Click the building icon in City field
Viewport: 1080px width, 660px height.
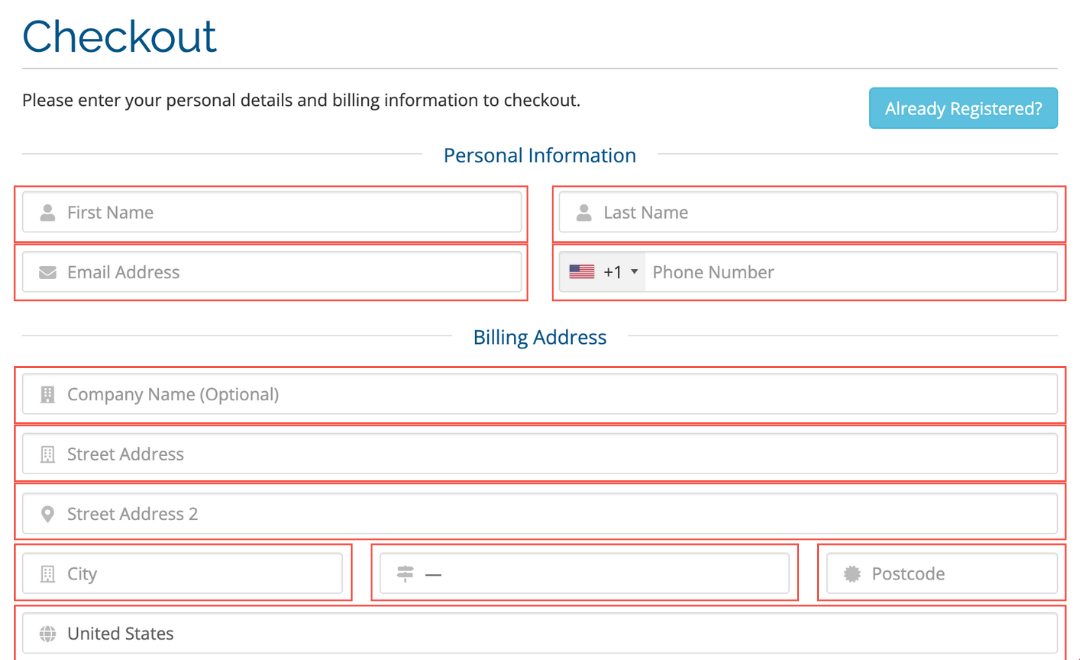48,575
